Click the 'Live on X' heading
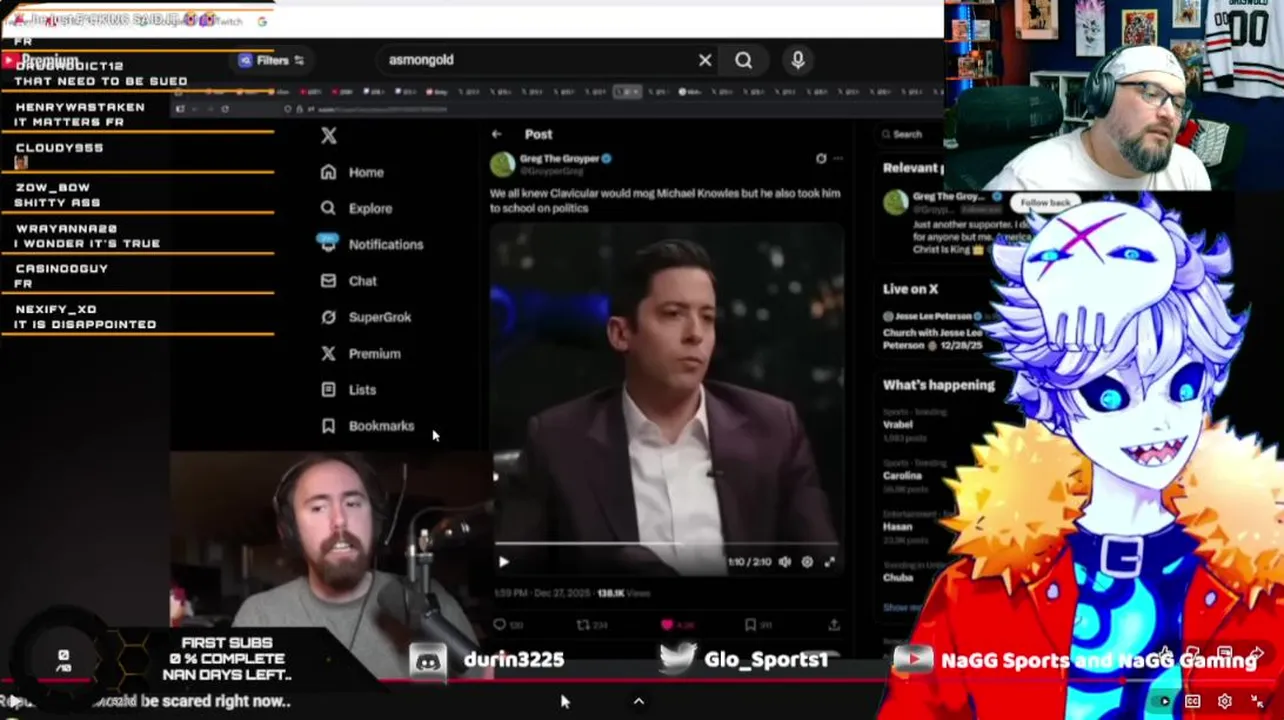 910,289
